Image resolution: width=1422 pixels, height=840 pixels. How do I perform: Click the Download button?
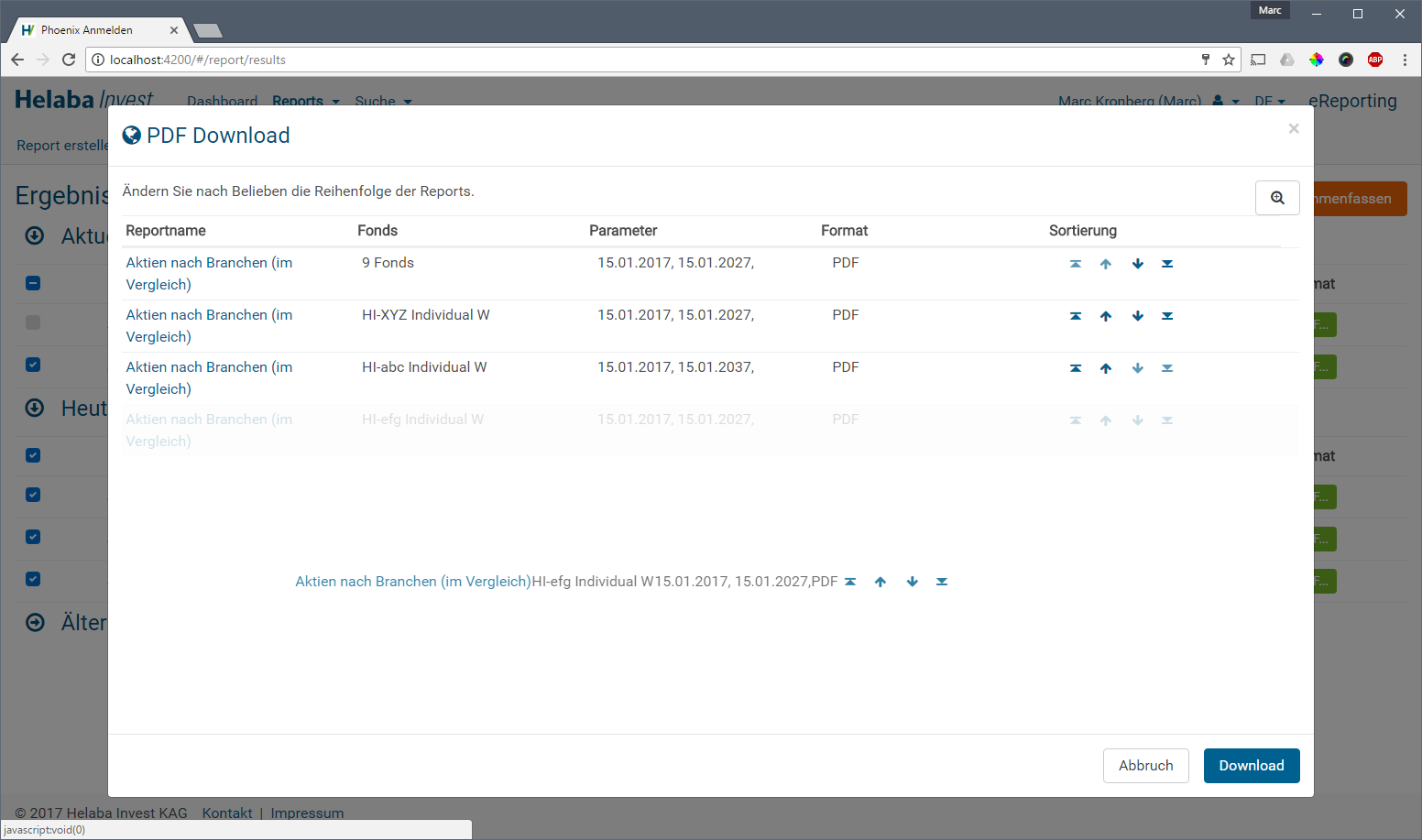[x=1251, y=766]
